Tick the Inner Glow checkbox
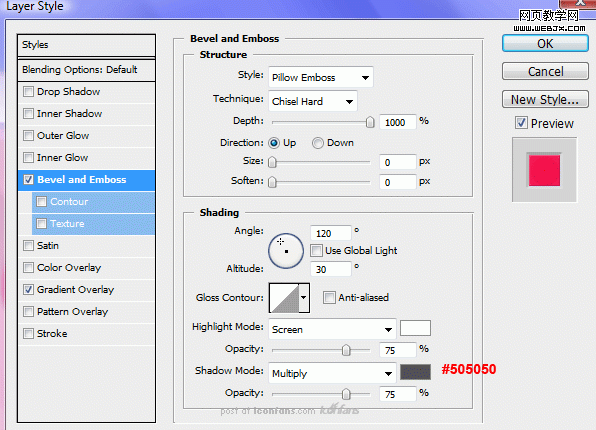Image resolution: width=596 pixels, height=430 pixels. pos(28,157)
